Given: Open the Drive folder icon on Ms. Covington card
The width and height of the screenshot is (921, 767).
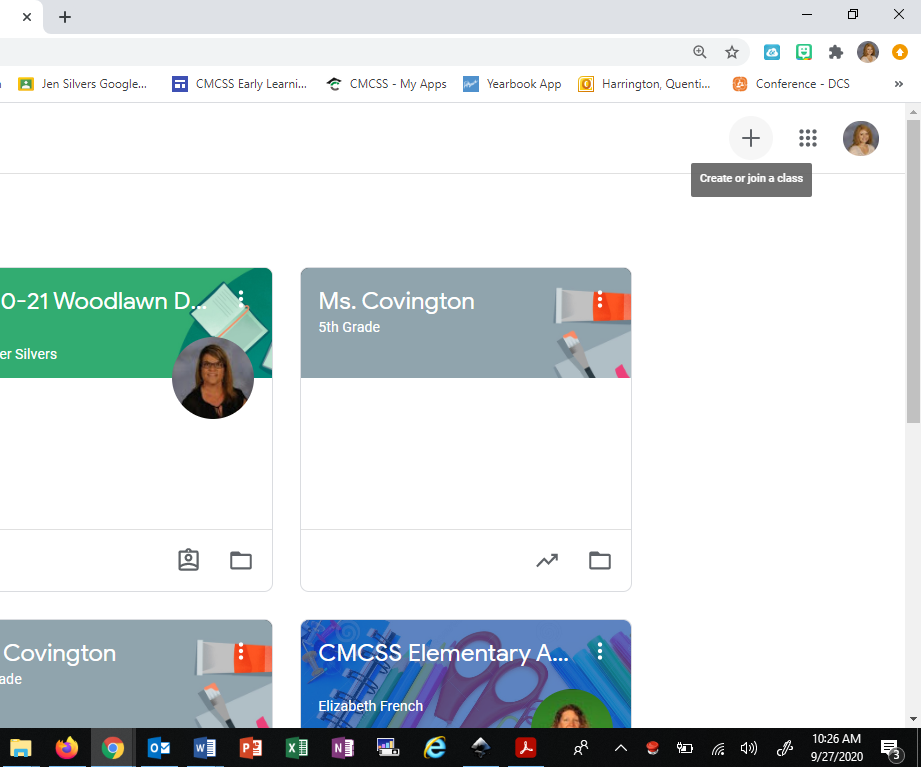Looking at the screenshot, I should pos(599,560).
